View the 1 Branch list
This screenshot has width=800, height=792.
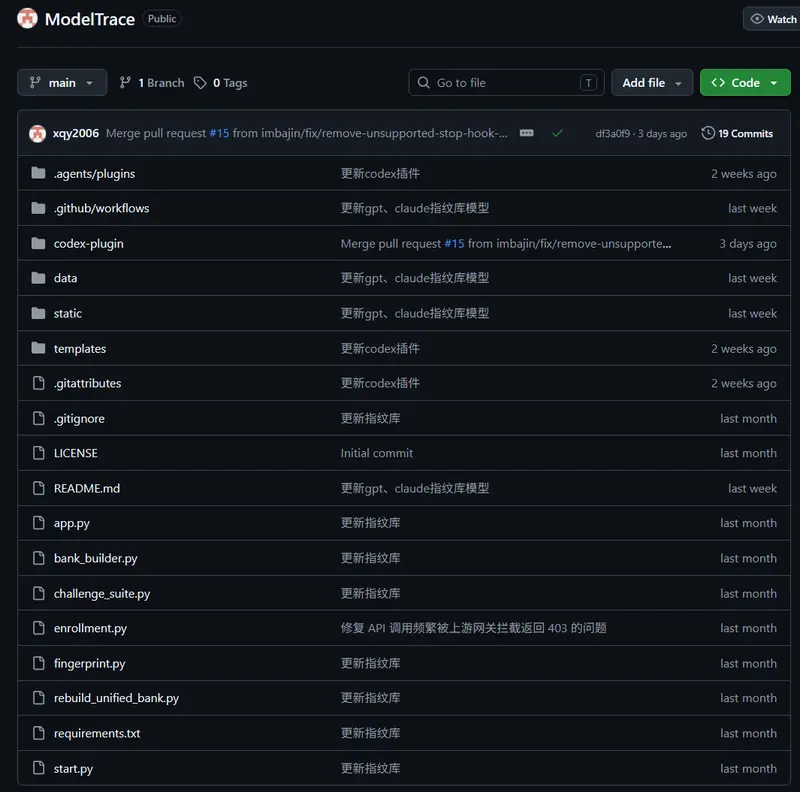pyautogui.click(x=152, y=83)
